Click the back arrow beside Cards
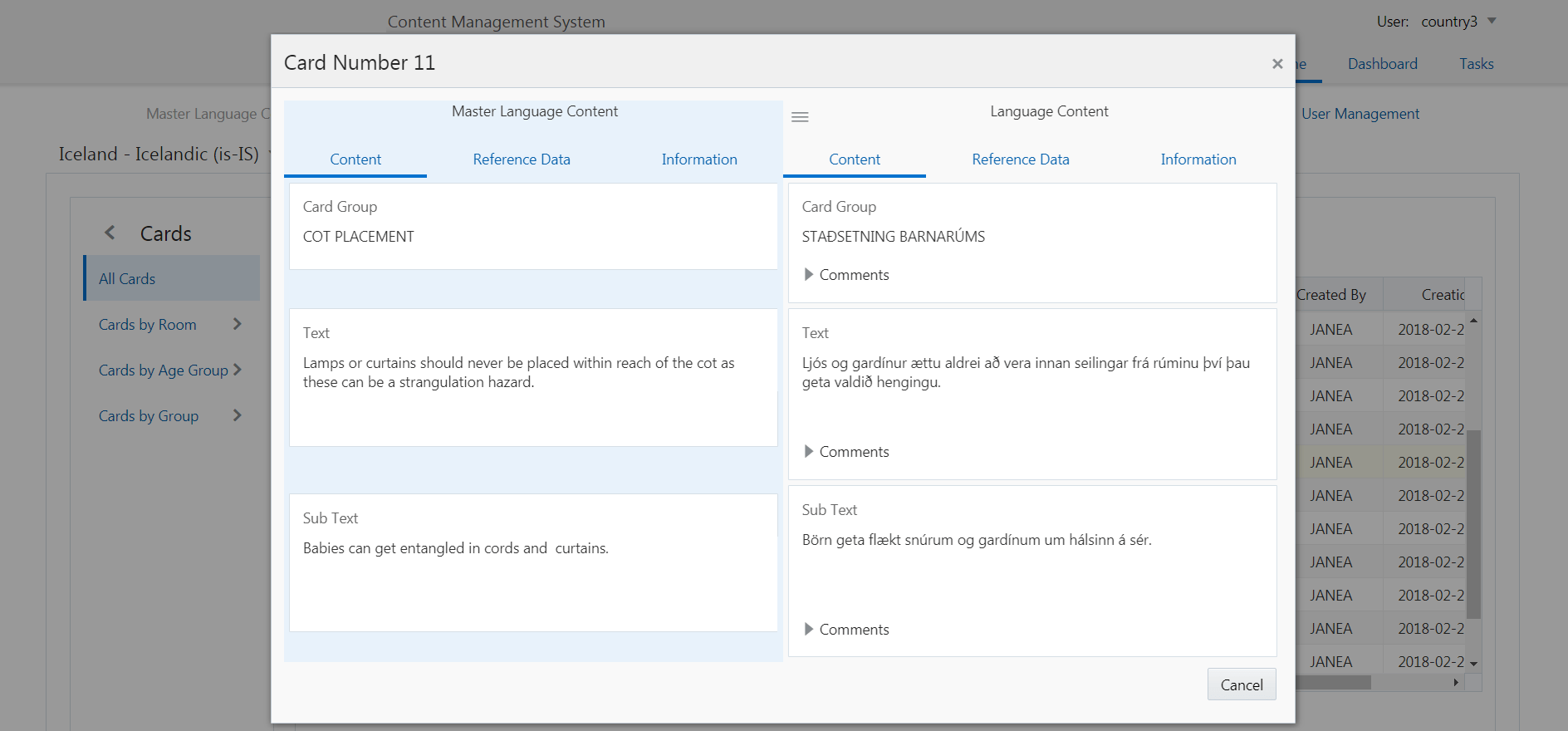The height and width of the screenshot is (731, 1568). click(110, 233)
